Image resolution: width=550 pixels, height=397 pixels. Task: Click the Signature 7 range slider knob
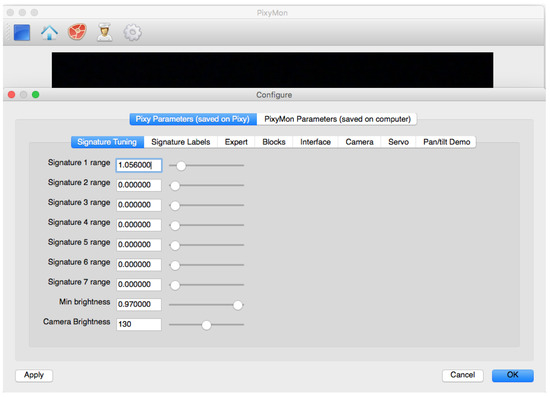(x=175, y=285)
